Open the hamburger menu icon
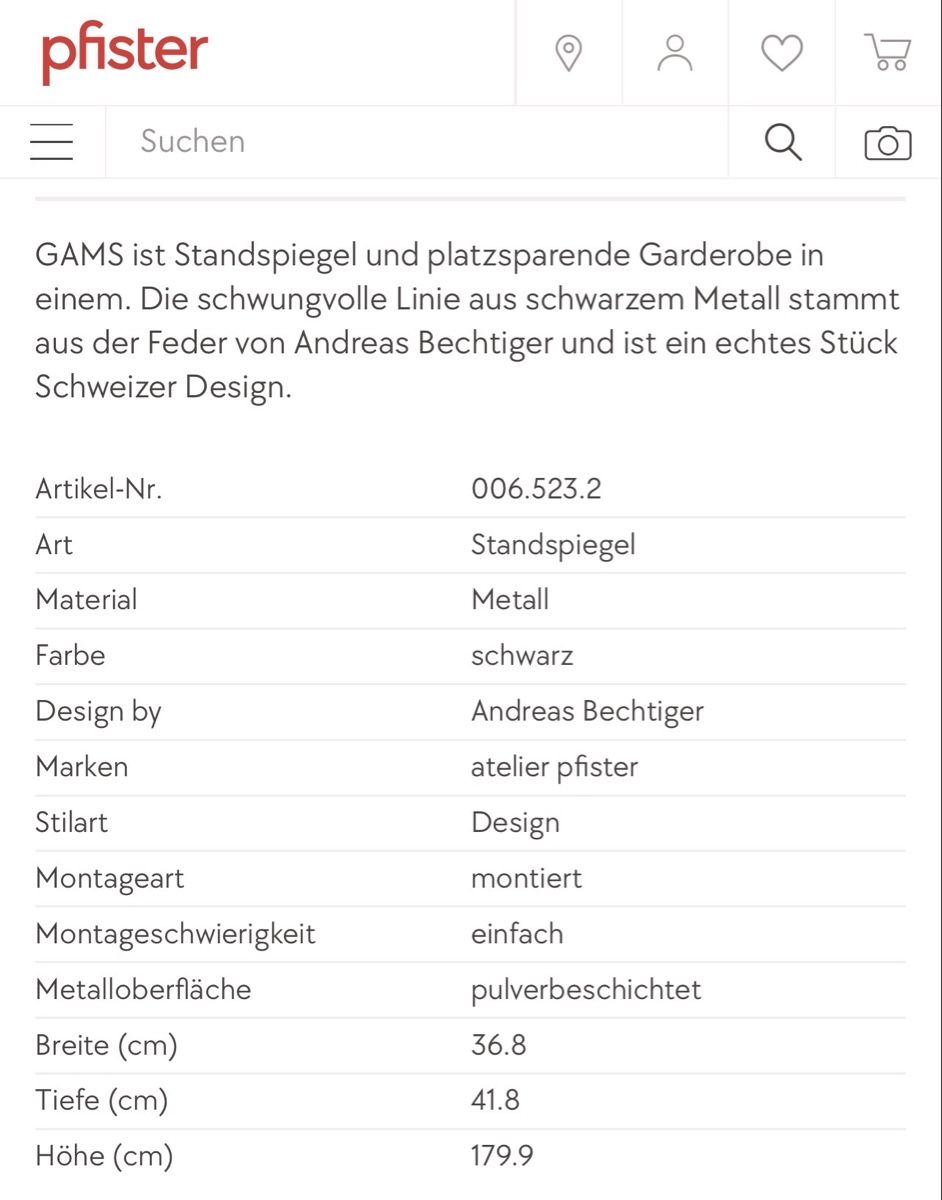This screenshot has height=1200, width=942. click(x=52, y=142)
